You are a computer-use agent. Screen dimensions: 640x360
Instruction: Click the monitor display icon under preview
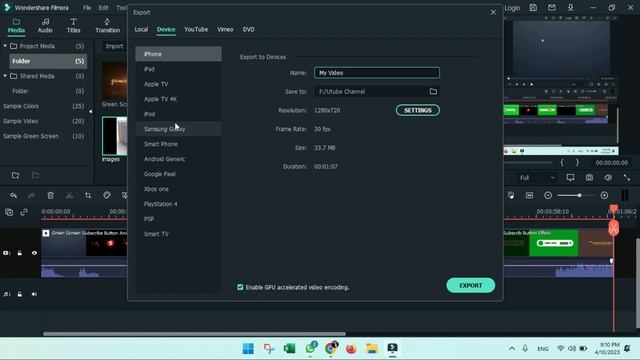click(570, 178)
